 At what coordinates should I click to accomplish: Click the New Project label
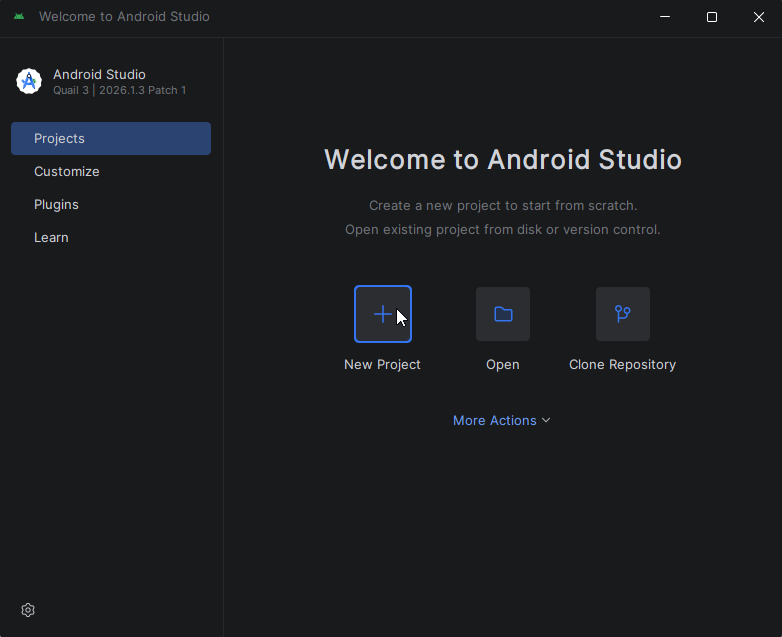383,365
